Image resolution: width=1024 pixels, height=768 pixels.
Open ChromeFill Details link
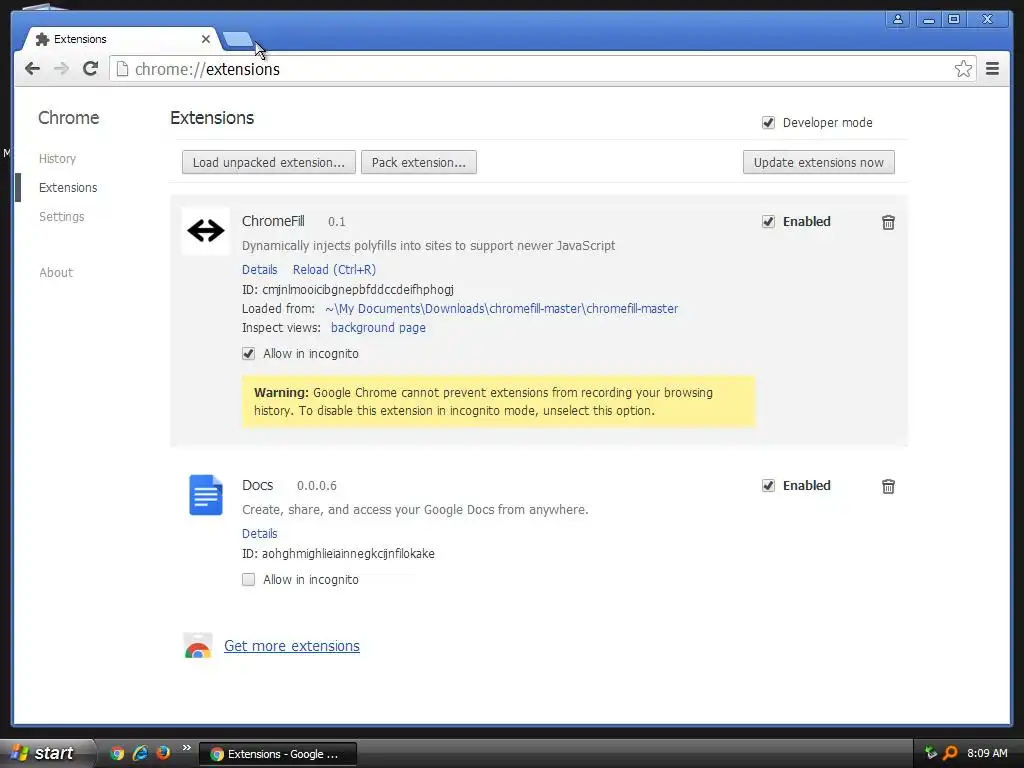coord(259,270)
